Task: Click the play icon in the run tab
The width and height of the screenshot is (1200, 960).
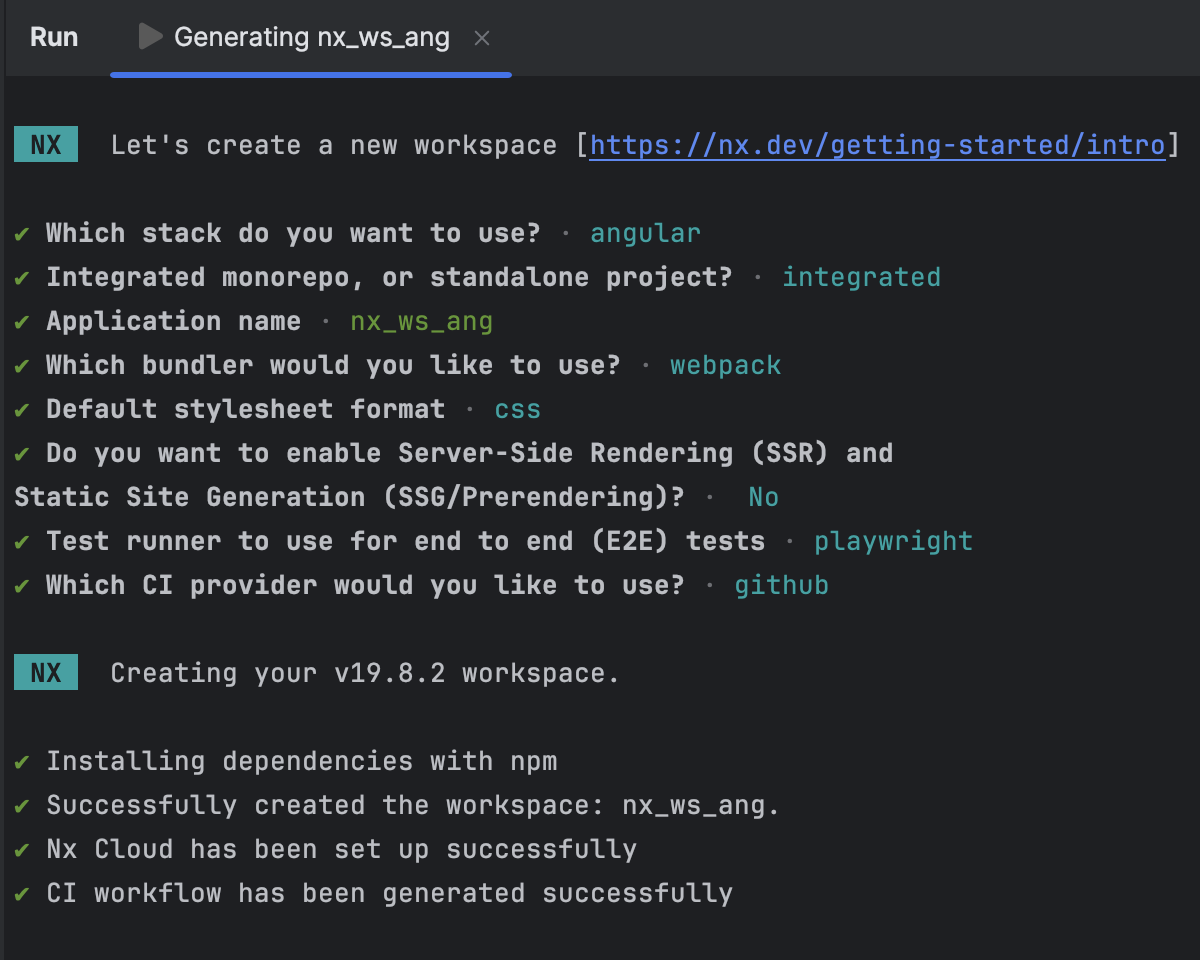Action: [149, 37]
